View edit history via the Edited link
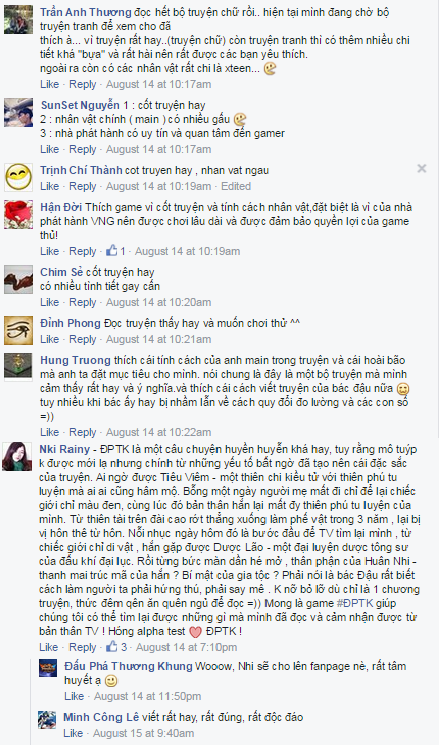Viewport: 440px width, 745px height. tap(236, 186)
